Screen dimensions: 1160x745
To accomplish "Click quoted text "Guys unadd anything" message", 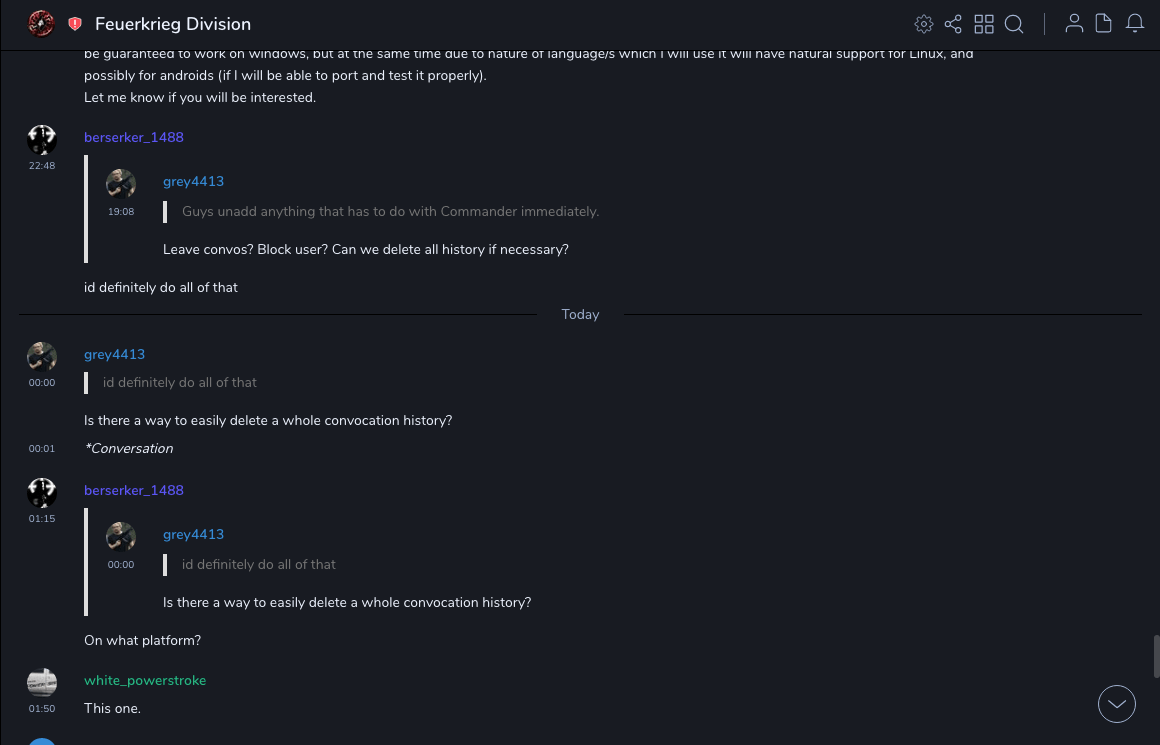I will [x=390, y=212].
